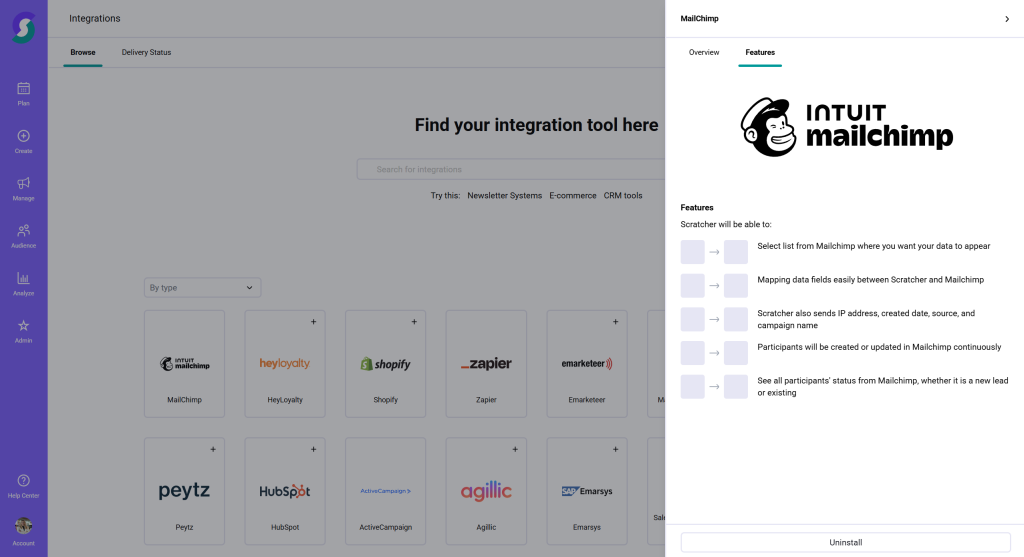Open the Analyze chart icon
Image resolution: width=1024 pixels, height=557 pixels.
pos(23,279)
